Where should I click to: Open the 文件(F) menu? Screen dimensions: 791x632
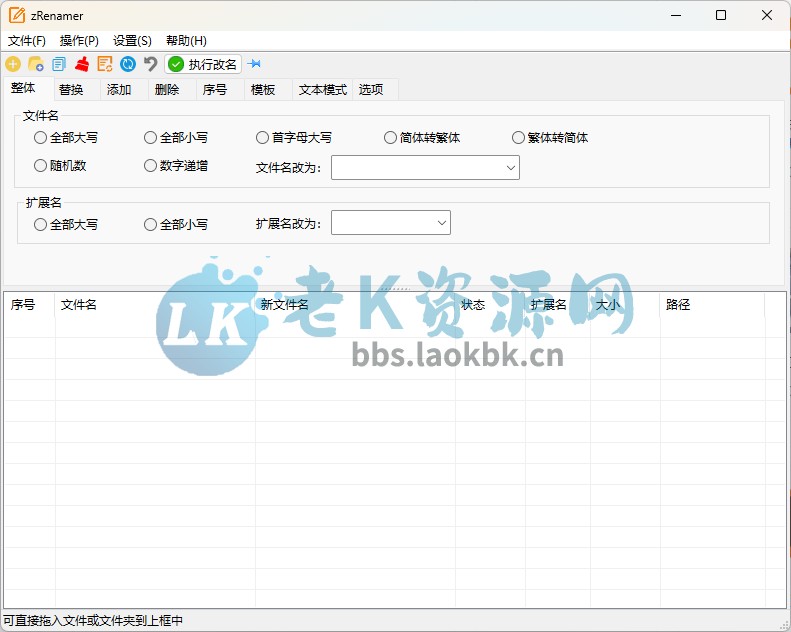click(27, 40)
